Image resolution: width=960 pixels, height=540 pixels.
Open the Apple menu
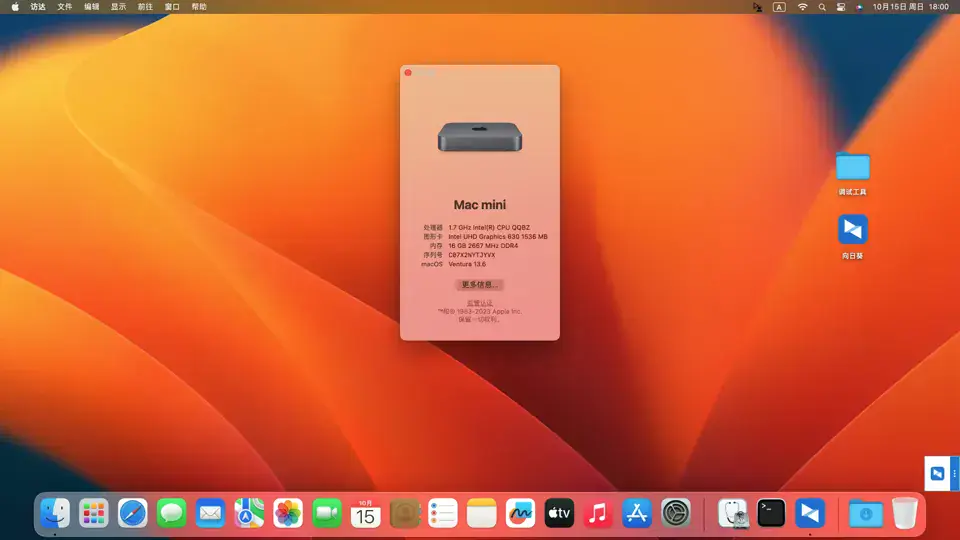click(x=15, y=7)
